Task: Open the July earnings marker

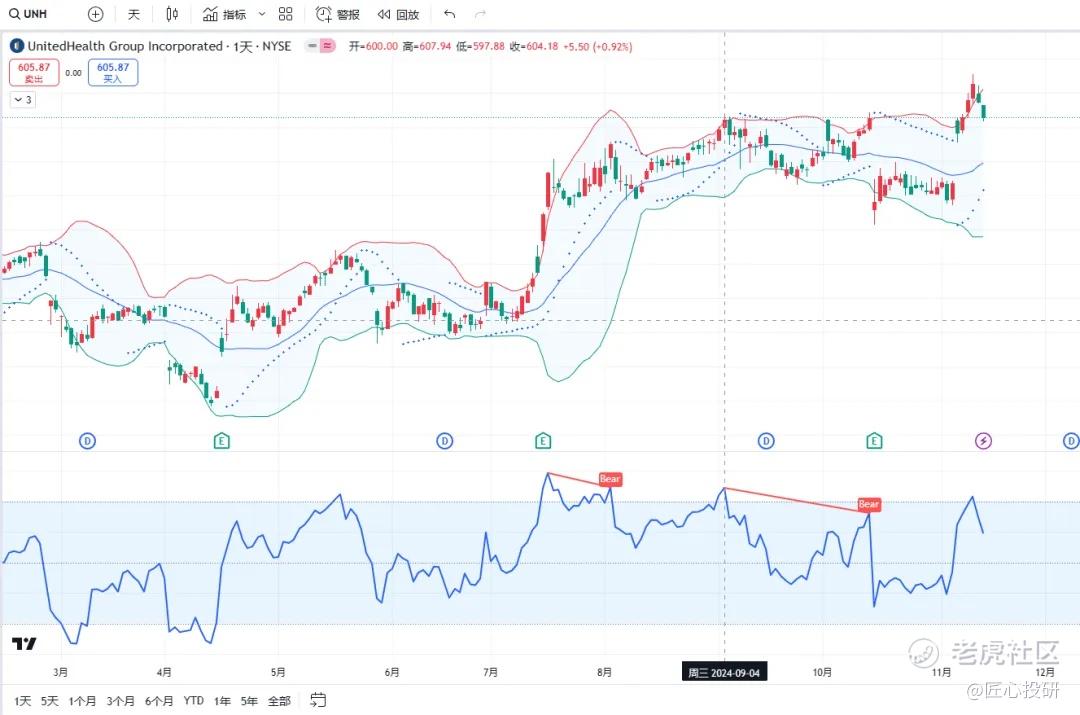Action: (x=543, y=441)
